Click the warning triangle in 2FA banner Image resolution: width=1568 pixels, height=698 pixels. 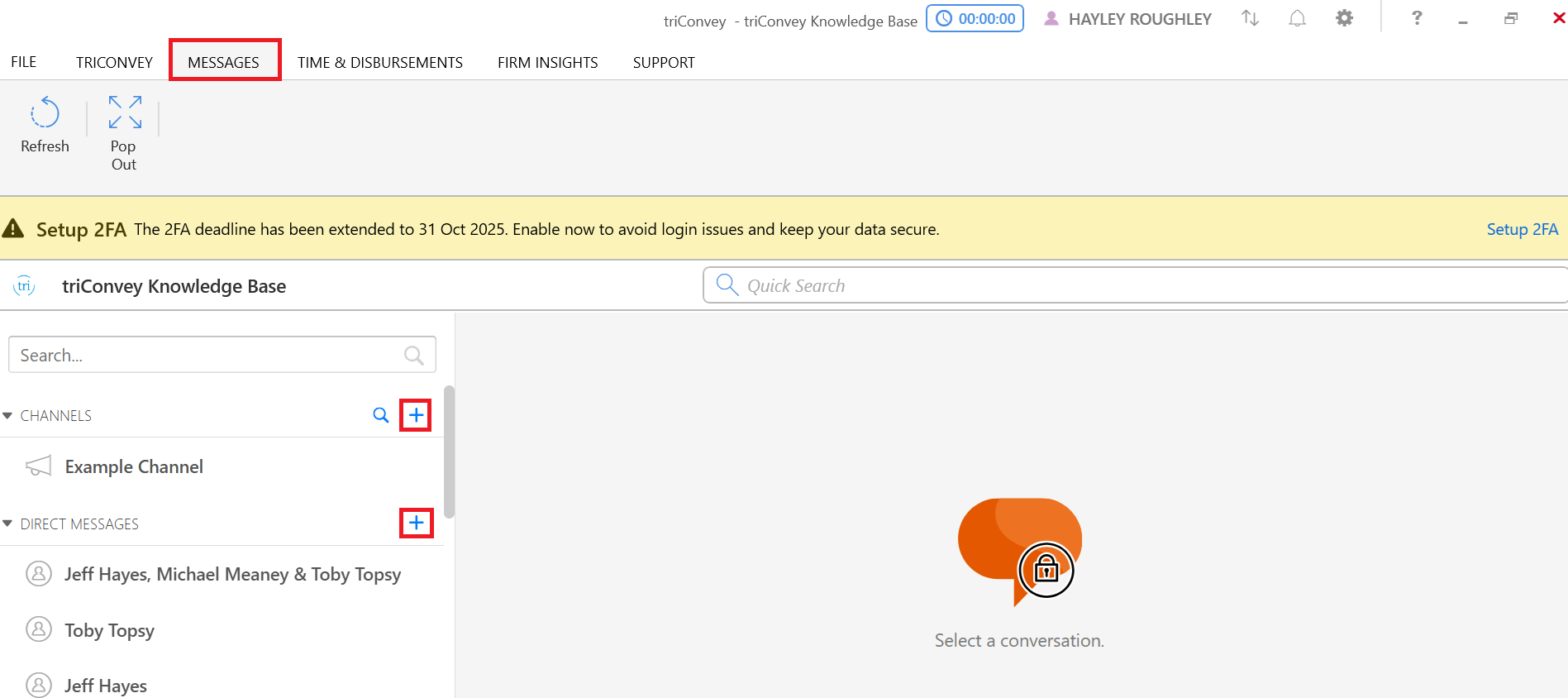click(13, 228)
